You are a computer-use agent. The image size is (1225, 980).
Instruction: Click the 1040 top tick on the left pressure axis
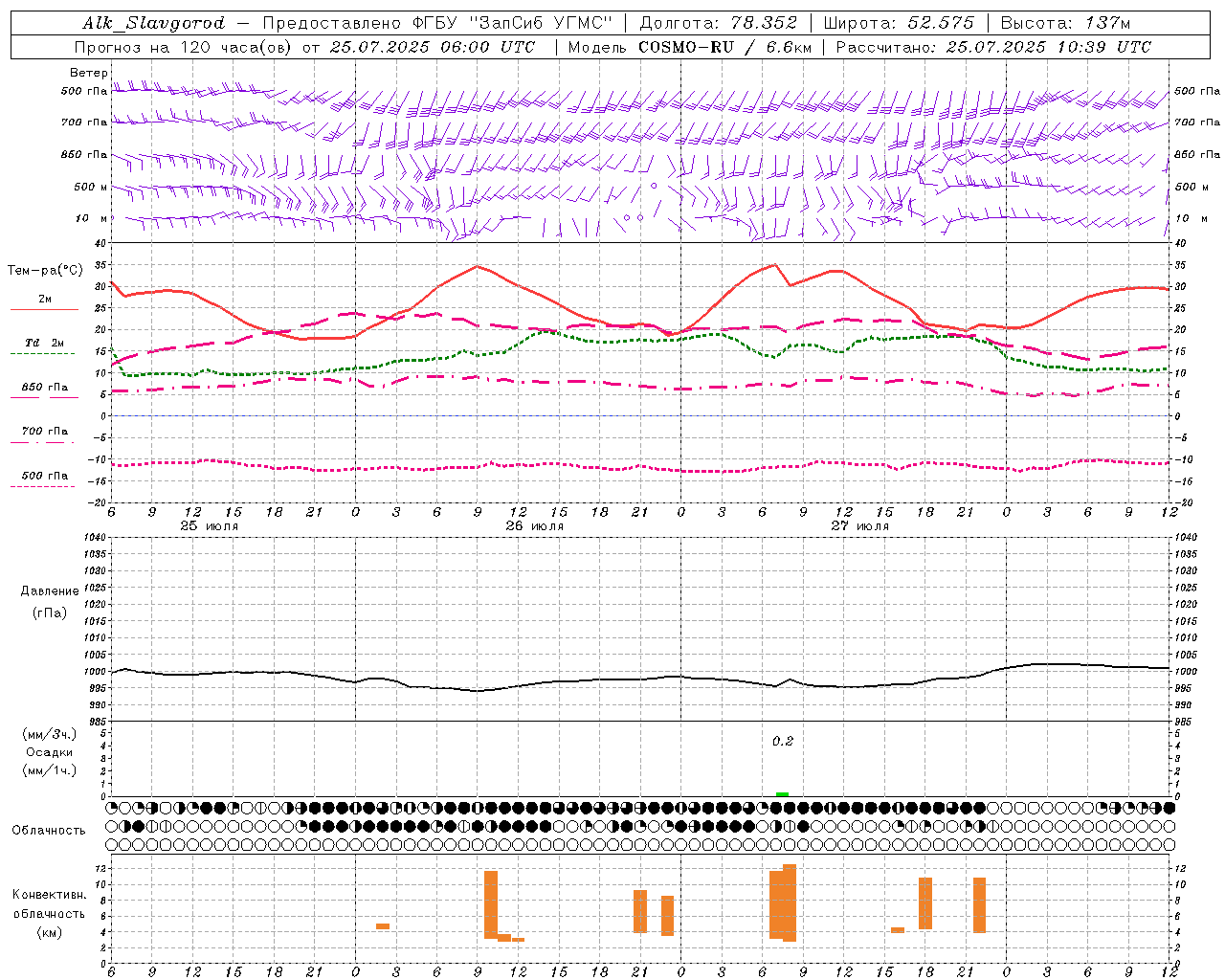pyautogui.click(x=97, y=537)
